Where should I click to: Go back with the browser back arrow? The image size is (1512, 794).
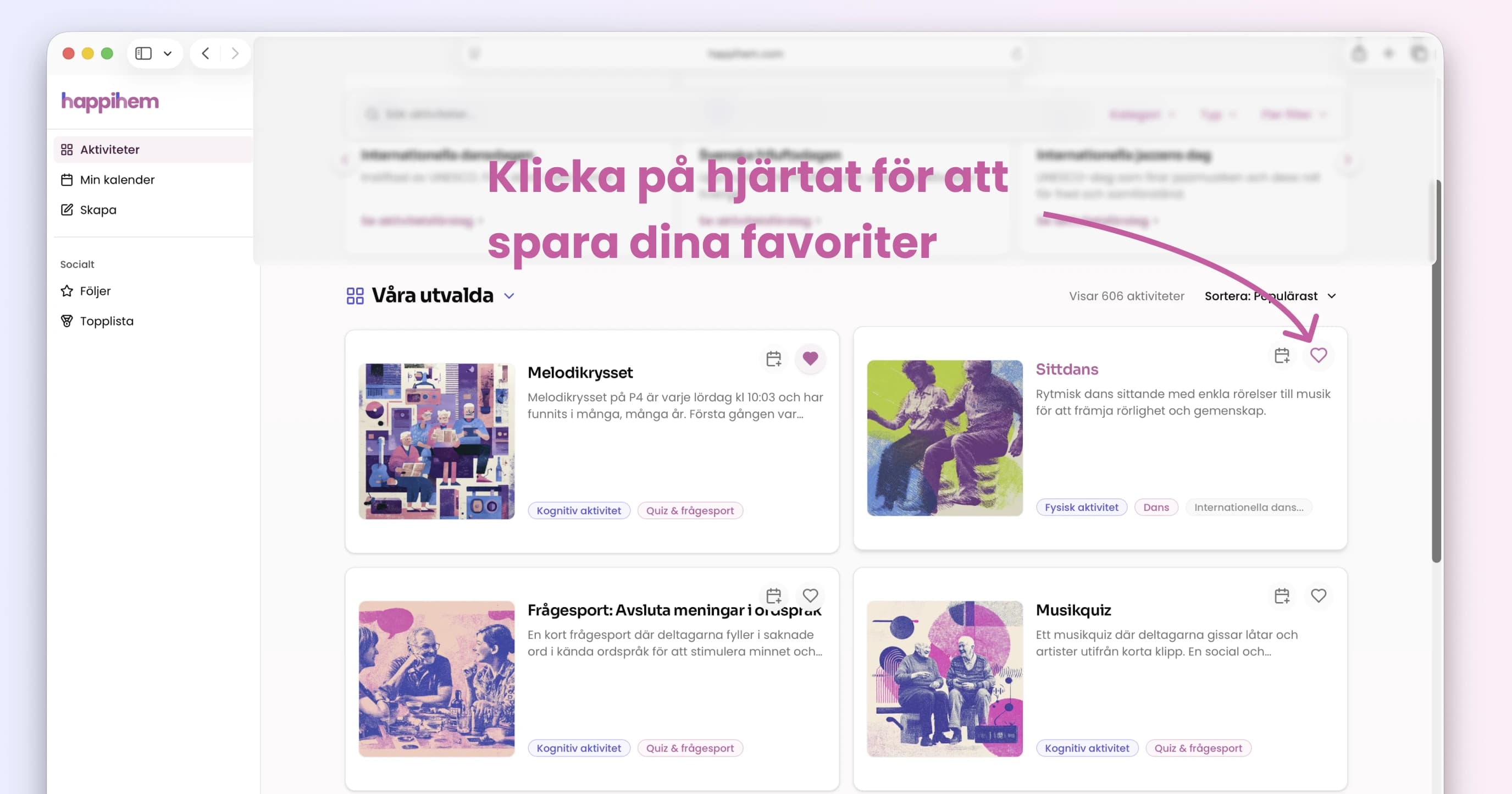[206, 53]
